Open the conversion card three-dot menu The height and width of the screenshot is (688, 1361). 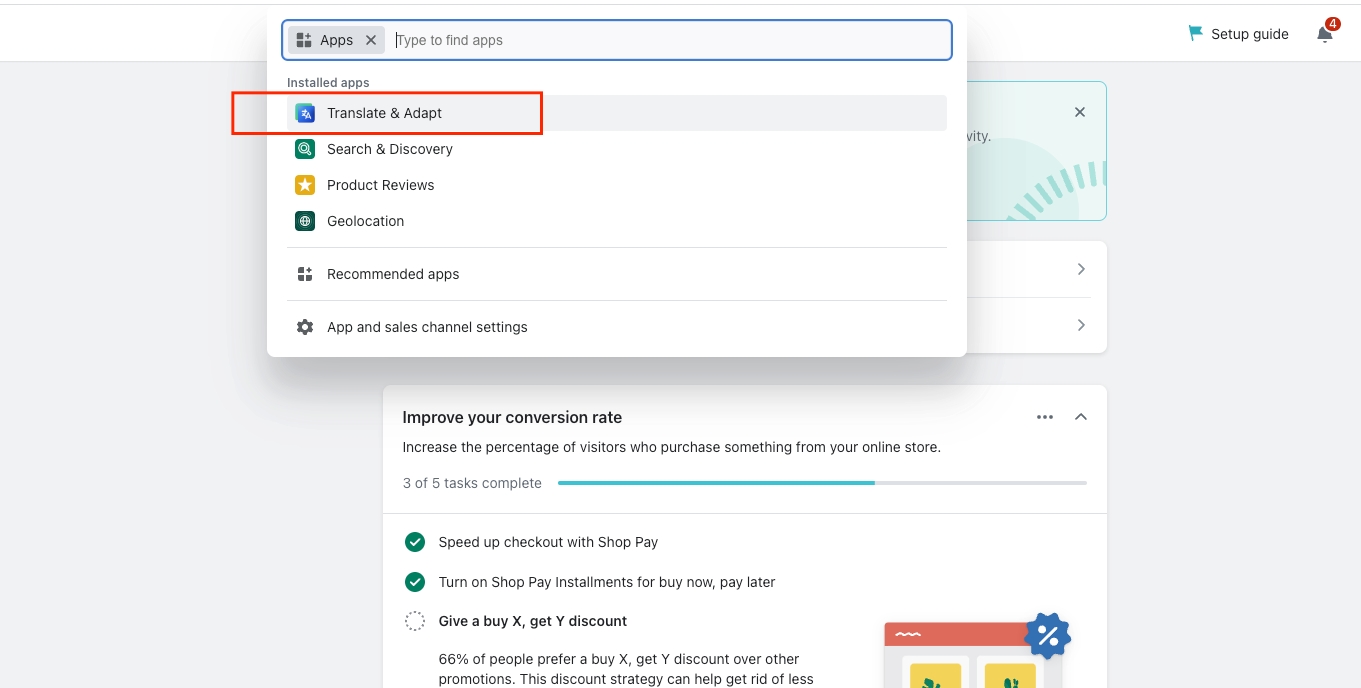[1045, 417]
